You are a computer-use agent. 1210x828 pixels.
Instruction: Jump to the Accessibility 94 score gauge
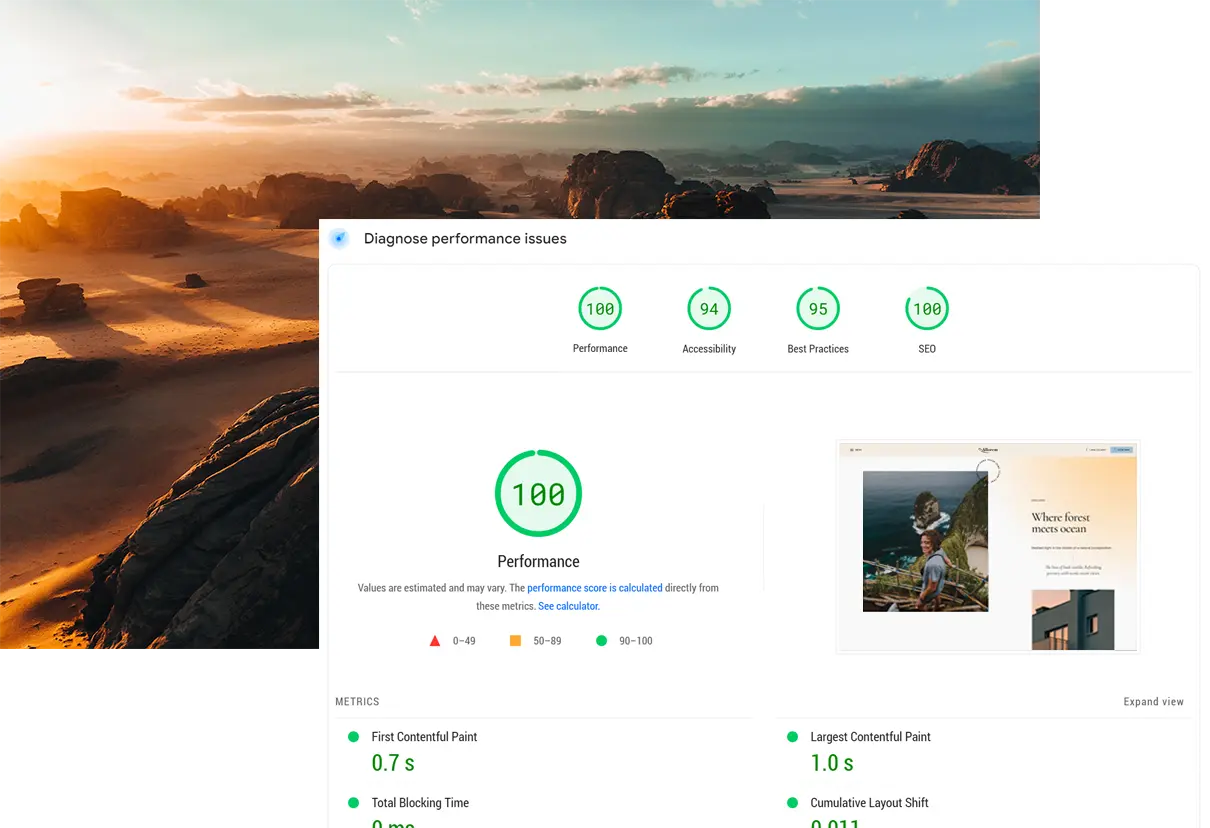point(709,309)
